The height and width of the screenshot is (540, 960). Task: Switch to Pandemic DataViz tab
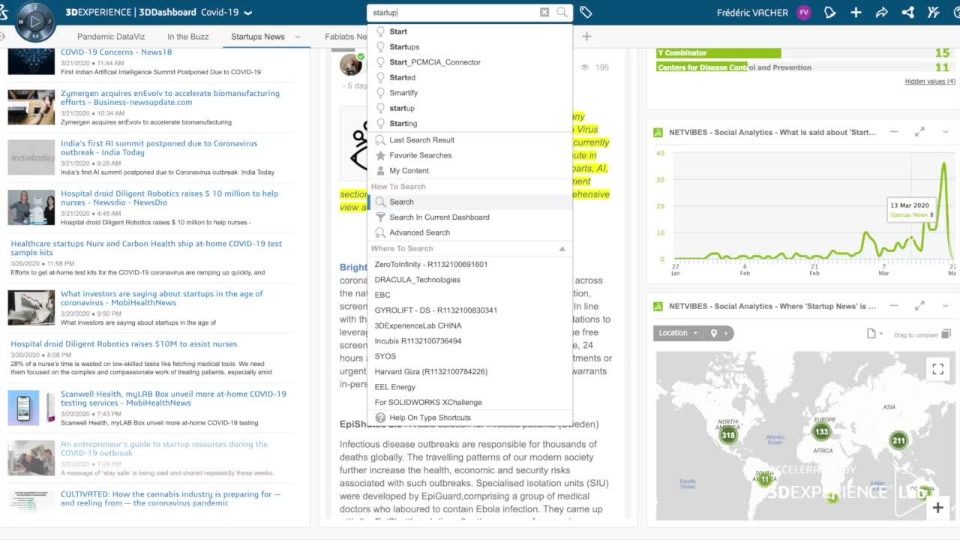pyautogui.click(x=111, y=37)
